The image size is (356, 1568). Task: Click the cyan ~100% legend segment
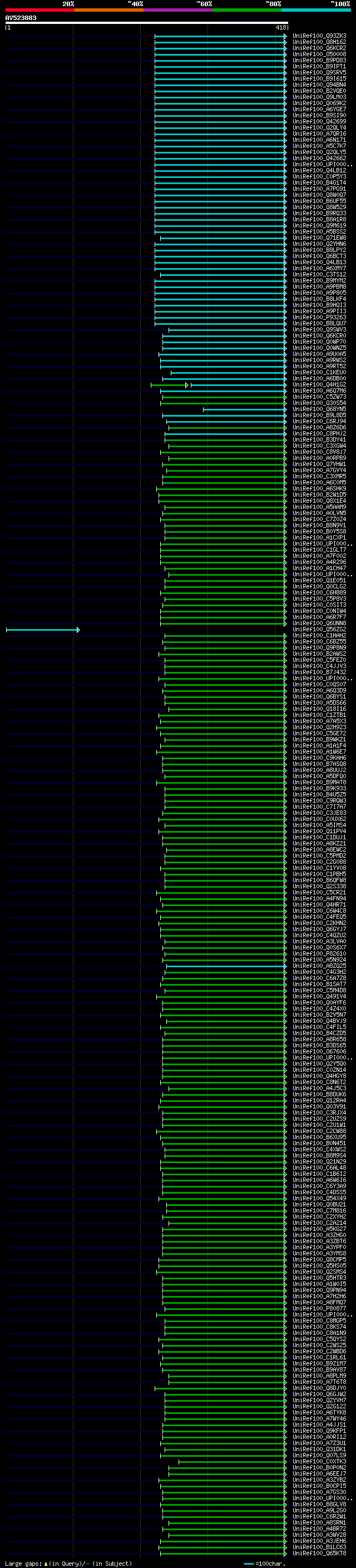tap(317, 10)
